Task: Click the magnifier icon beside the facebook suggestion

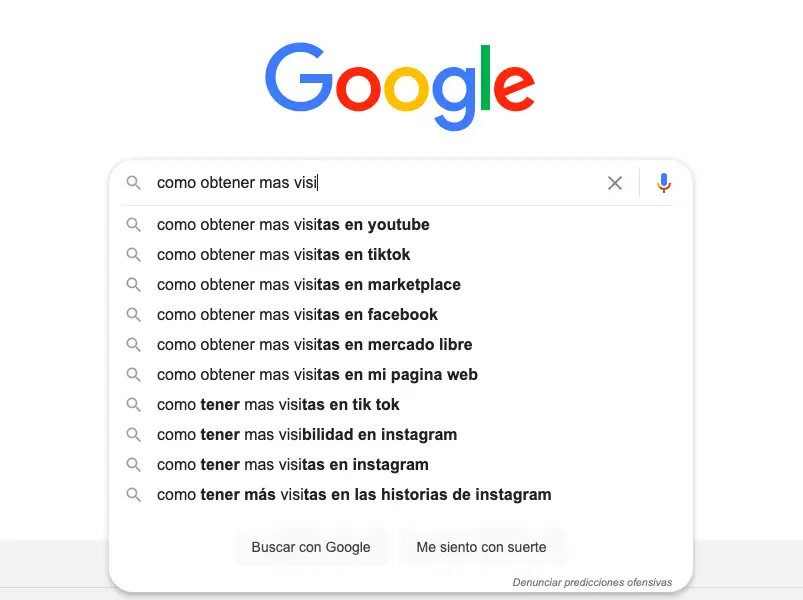Action: tap(133, 315)
